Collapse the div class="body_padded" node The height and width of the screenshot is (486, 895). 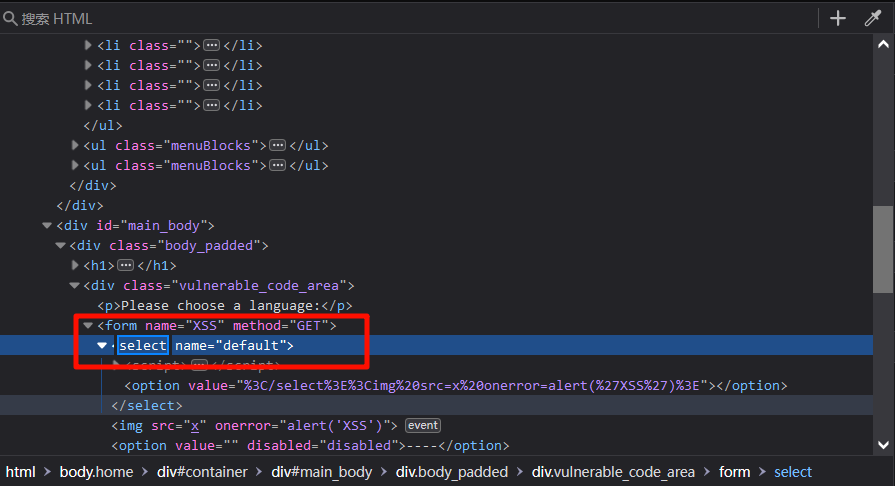coord(61,246)
